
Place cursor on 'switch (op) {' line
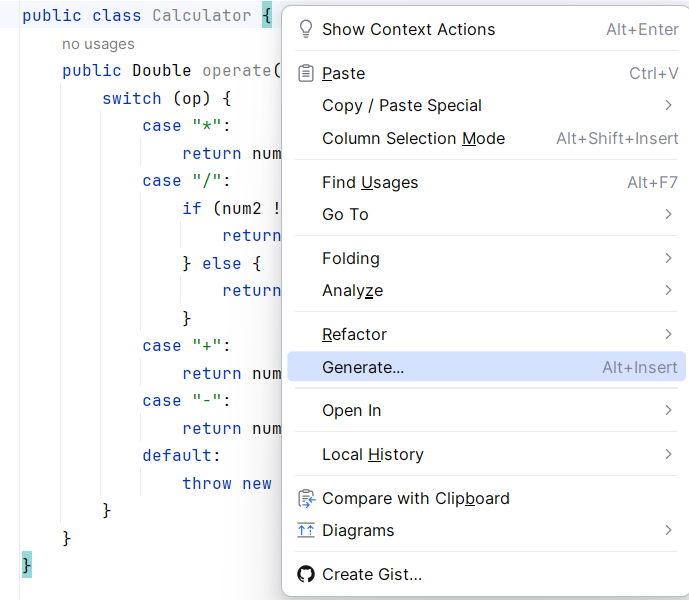click(x=167, y=98)
